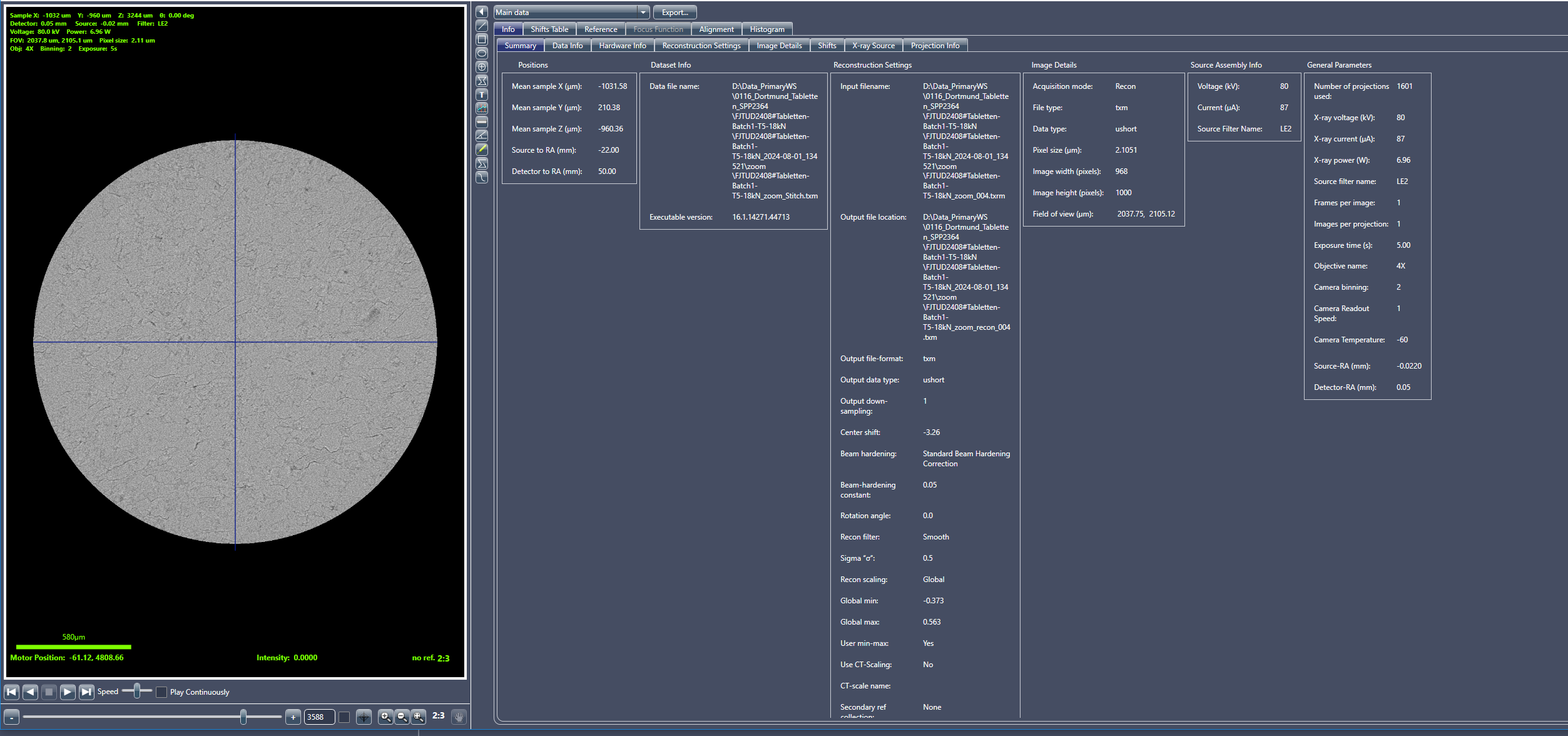This screenshot has height=736, width=1568.
Task: Open the Reconstruction Settings sub-tab
Action: [x=701, y=46]
